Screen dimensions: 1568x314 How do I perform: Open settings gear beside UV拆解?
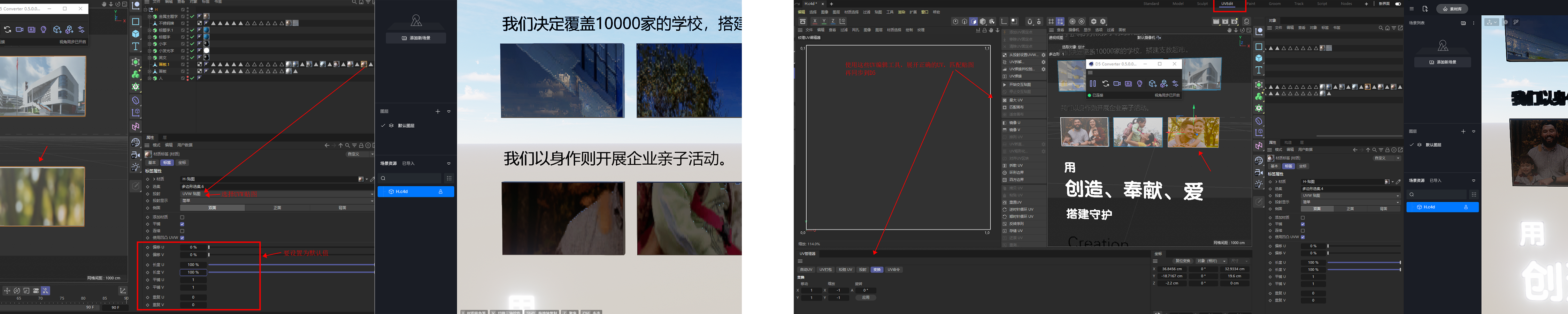pyautogui.click(x=1043, y=62)
